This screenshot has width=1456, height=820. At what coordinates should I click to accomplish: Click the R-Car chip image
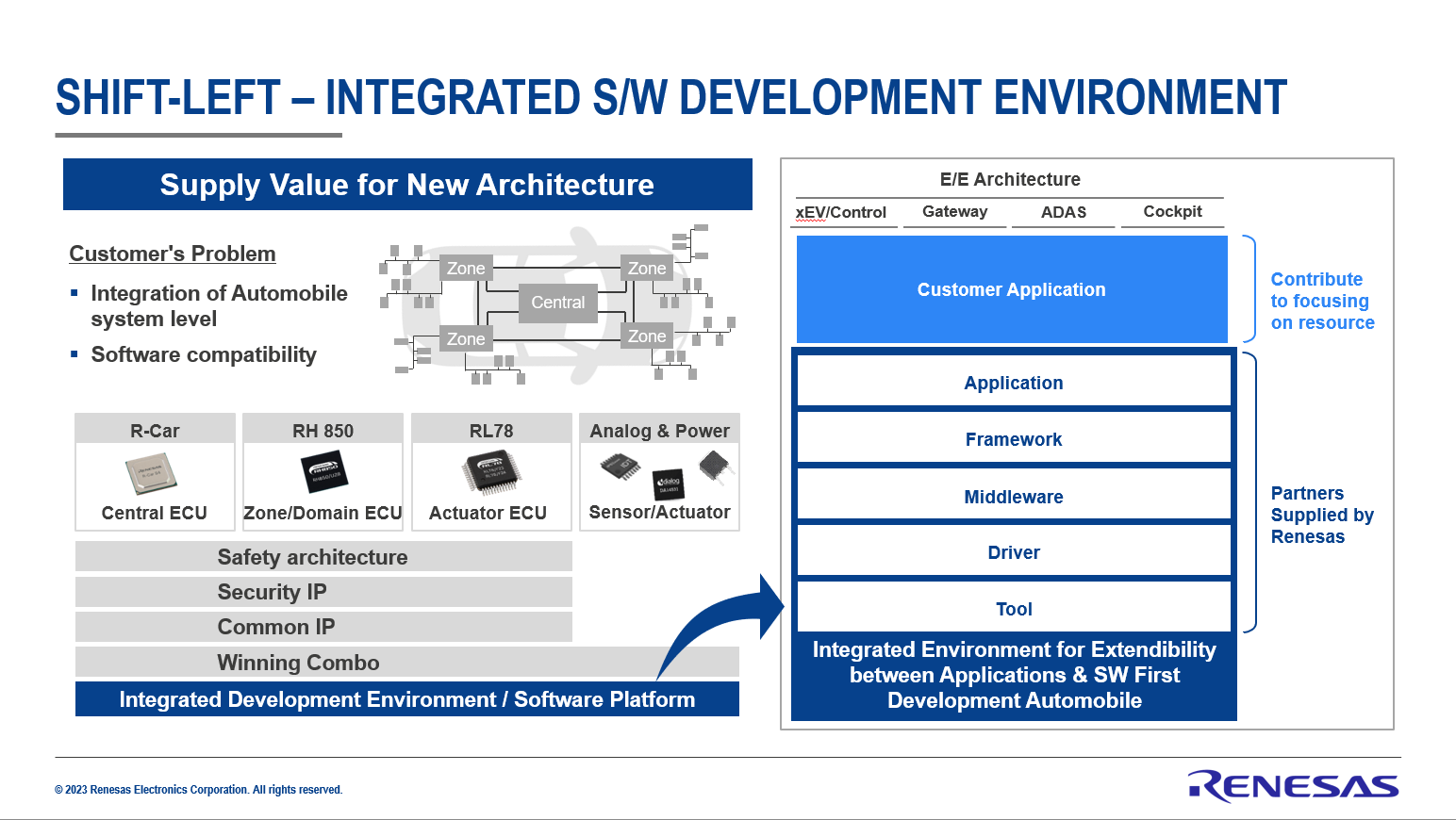click(x=151, y=473)
